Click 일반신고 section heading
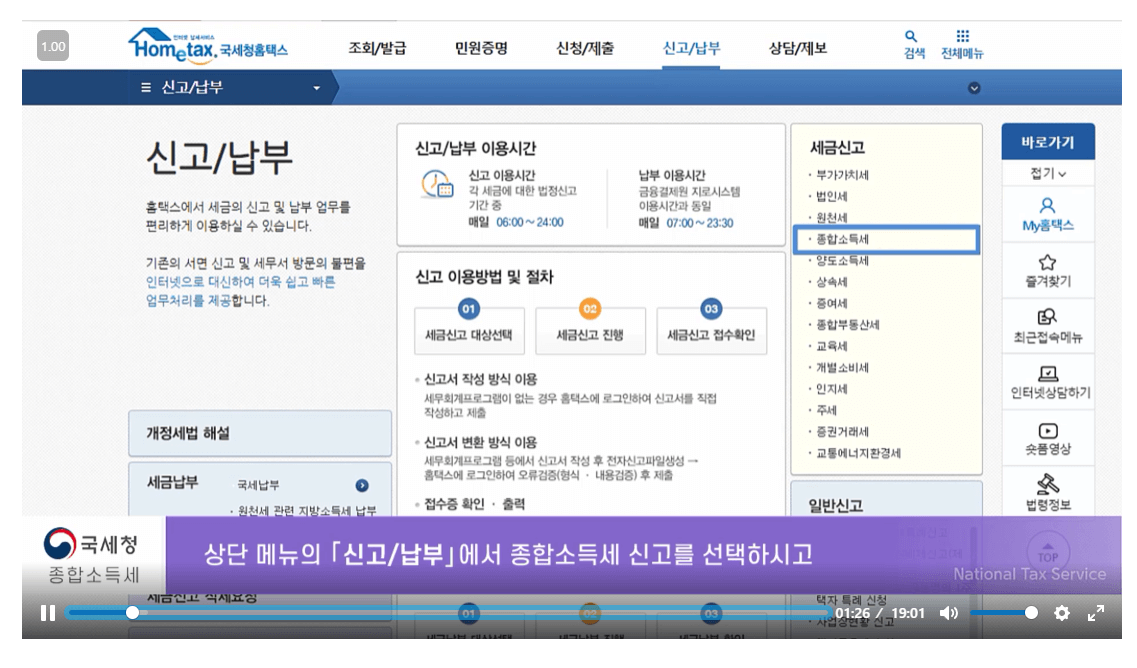The image size is (1137, 668). pyautogui.click(x=835, y=506)
